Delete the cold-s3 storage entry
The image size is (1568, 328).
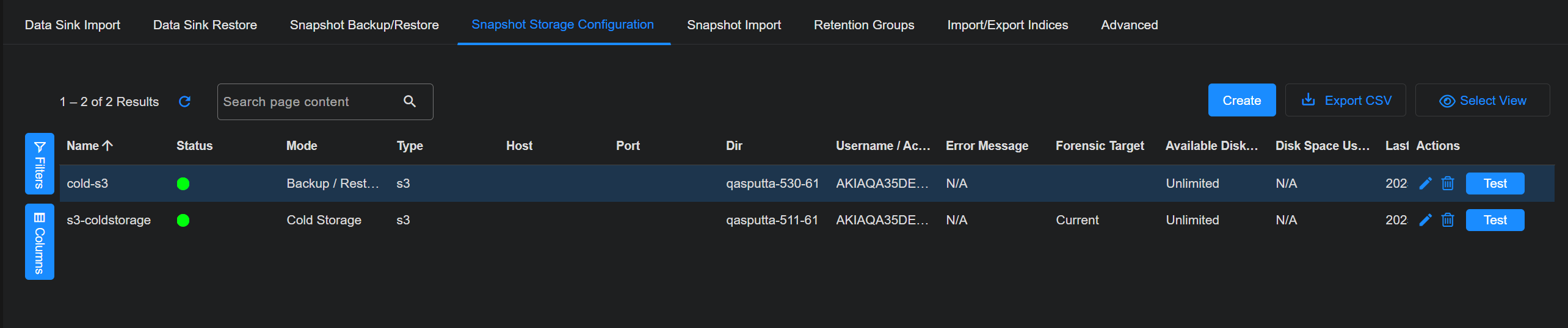[1447, 184]
